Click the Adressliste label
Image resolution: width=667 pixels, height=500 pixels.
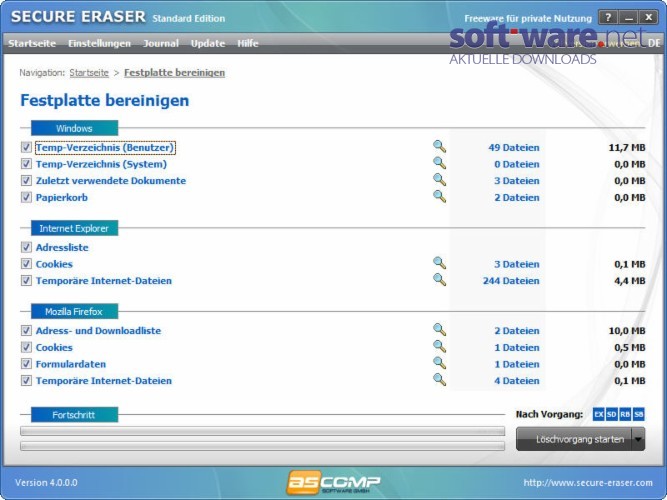point(62,248)
